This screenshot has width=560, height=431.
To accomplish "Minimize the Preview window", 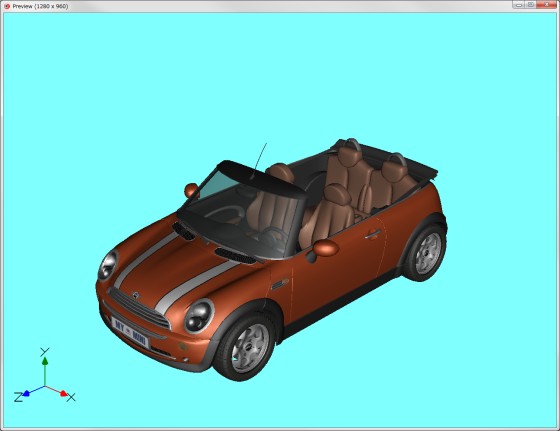I will point(519,5).
